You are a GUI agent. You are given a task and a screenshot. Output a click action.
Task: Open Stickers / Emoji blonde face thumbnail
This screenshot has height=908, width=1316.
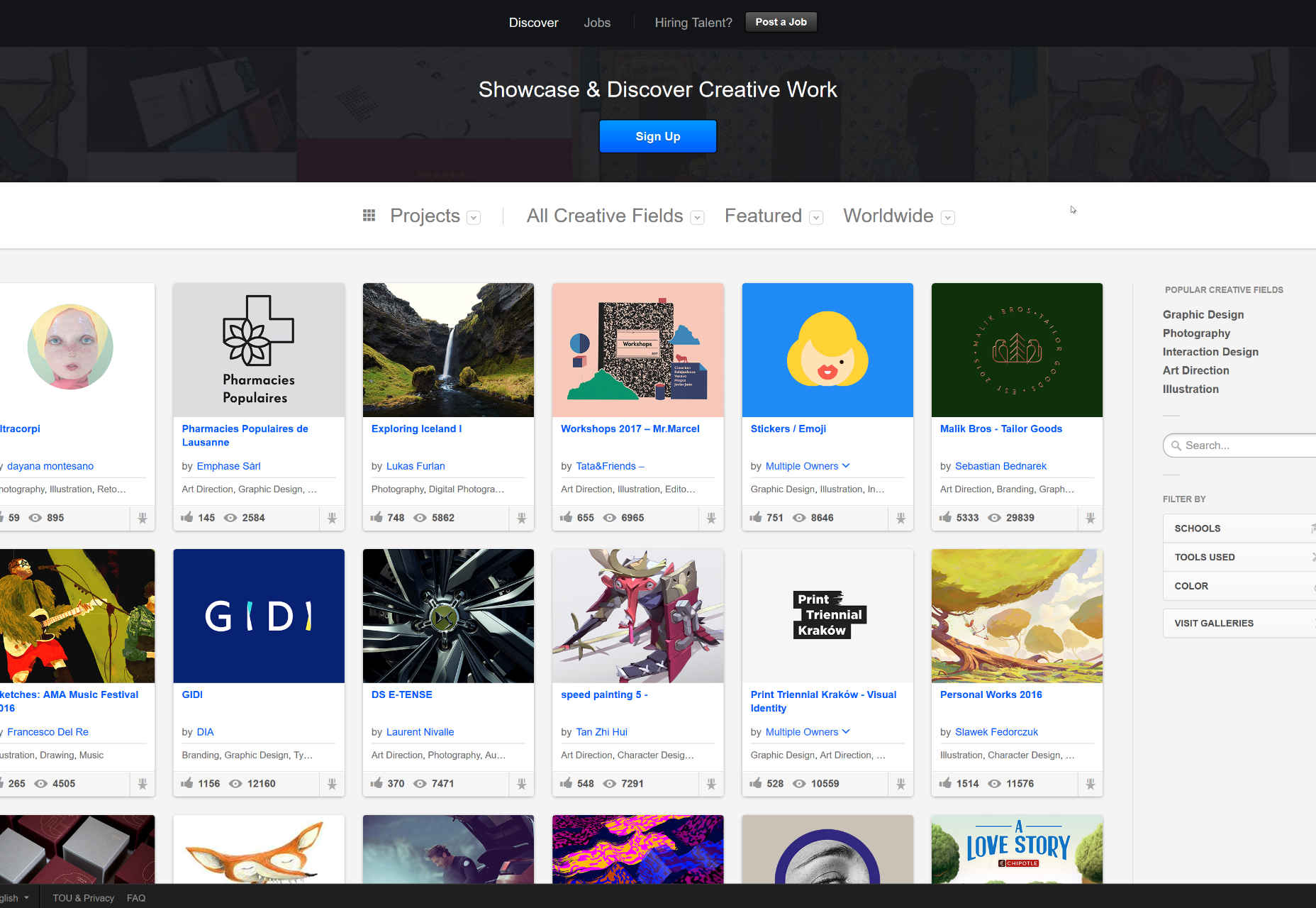tap(827, 350)
